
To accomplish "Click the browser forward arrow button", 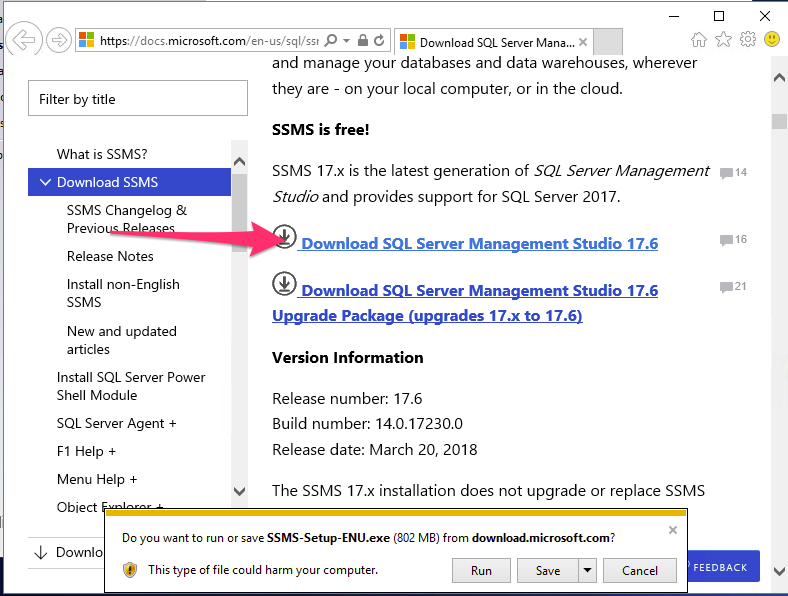I will [x=59, y=39].
